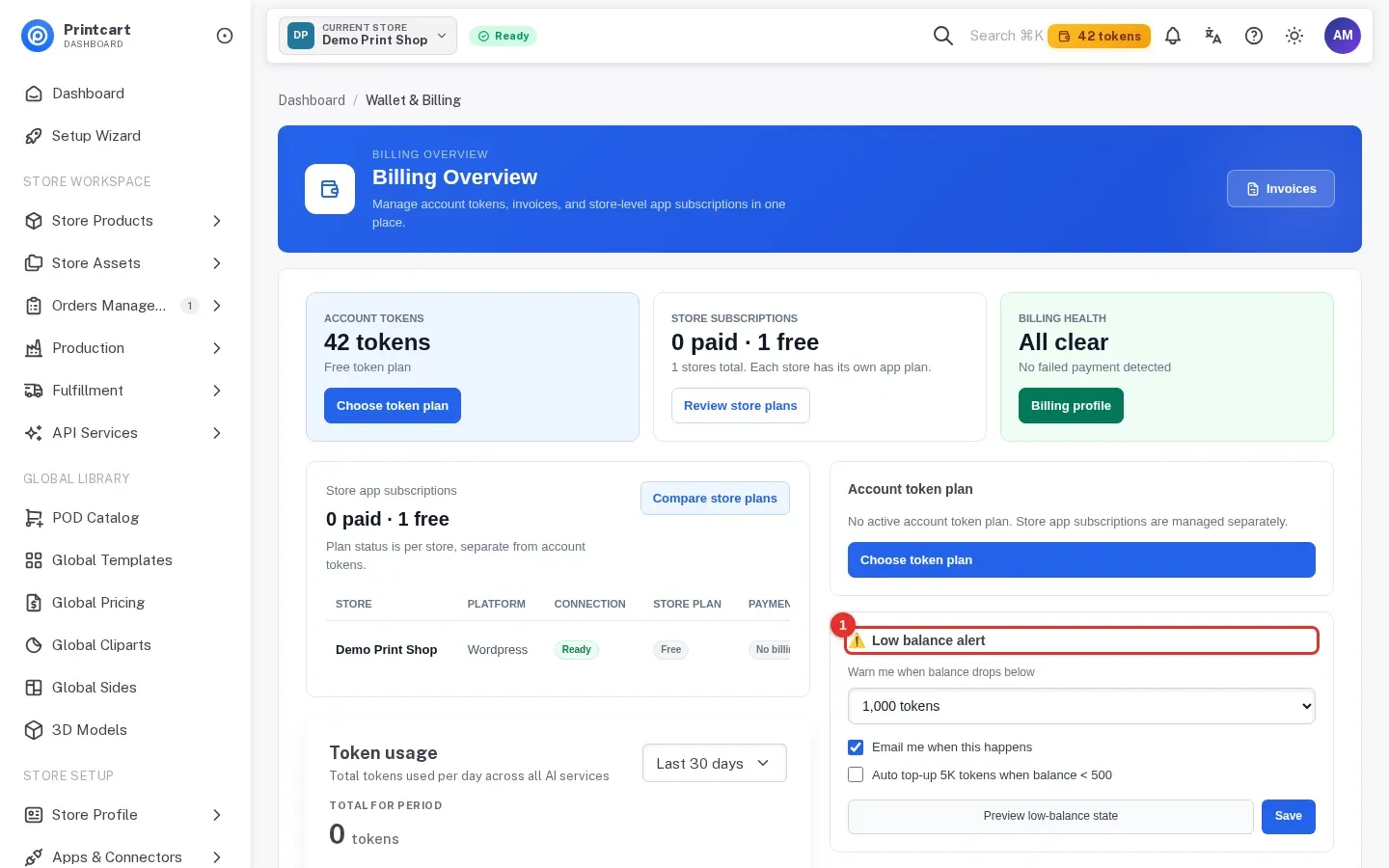Click the Invoices button
1389x868 pixels.
click(x=1281, y=189)
